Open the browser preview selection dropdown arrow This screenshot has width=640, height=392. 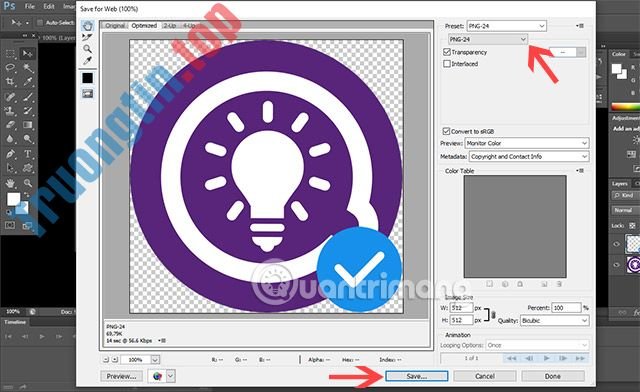tap(171, 376)
